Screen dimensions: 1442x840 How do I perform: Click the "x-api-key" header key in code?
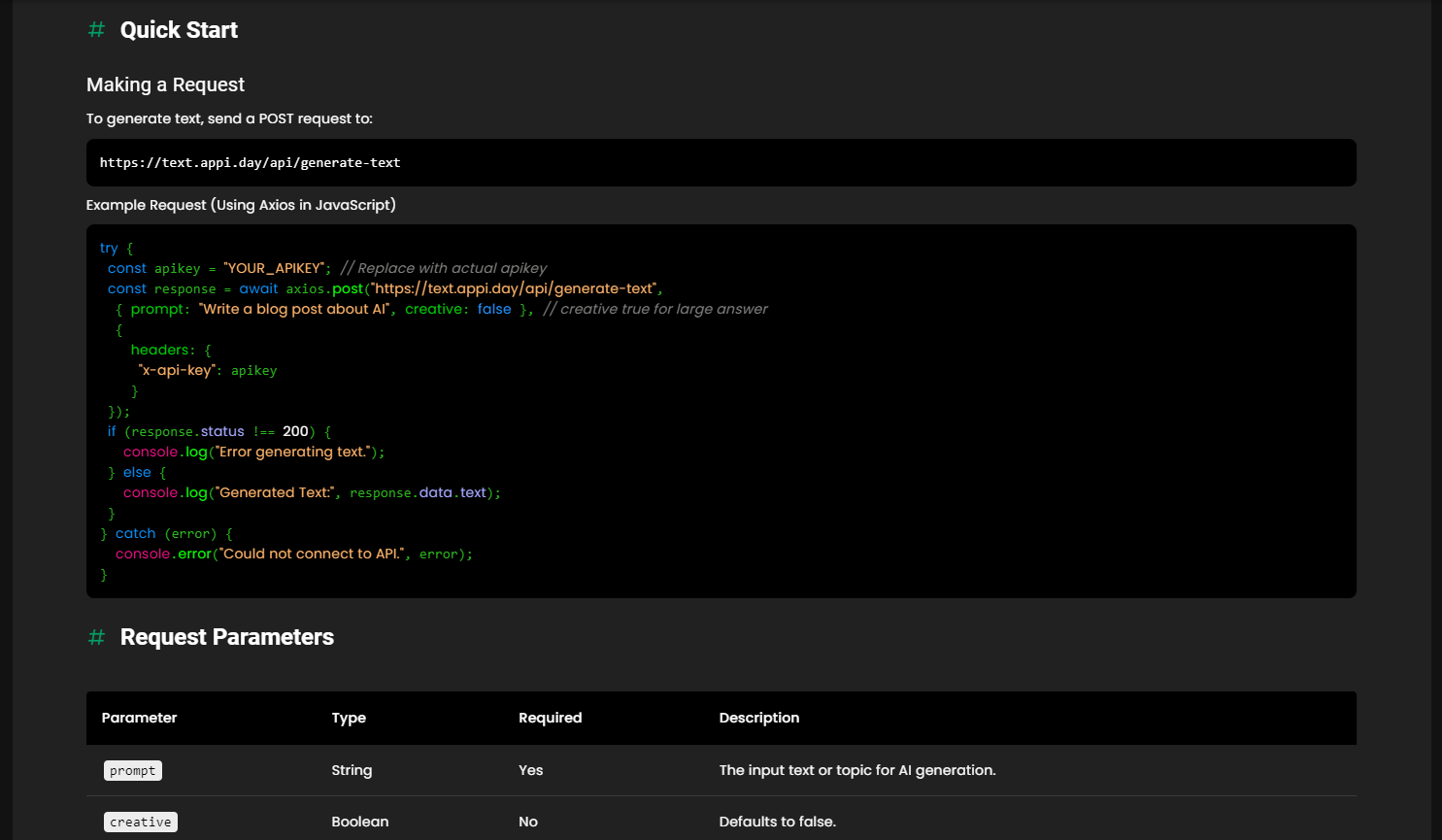177,370
